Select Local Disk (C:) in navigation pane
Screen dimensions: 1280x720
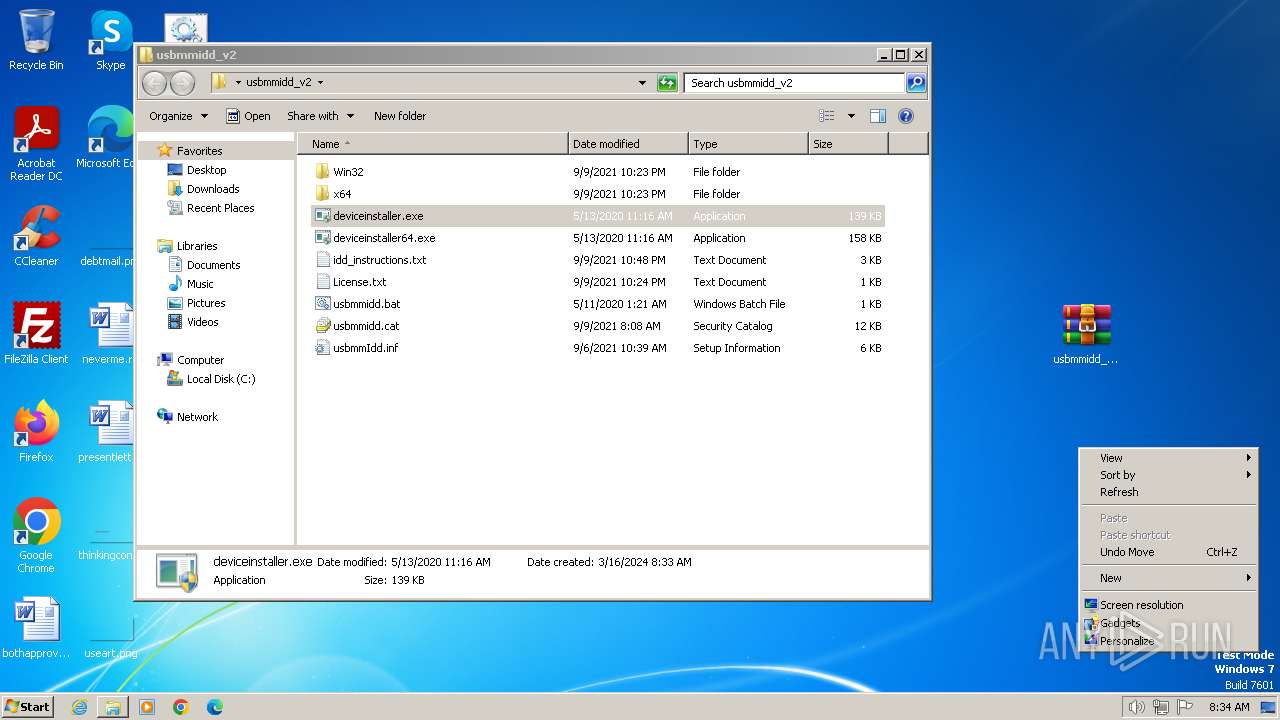click(220, 379)
